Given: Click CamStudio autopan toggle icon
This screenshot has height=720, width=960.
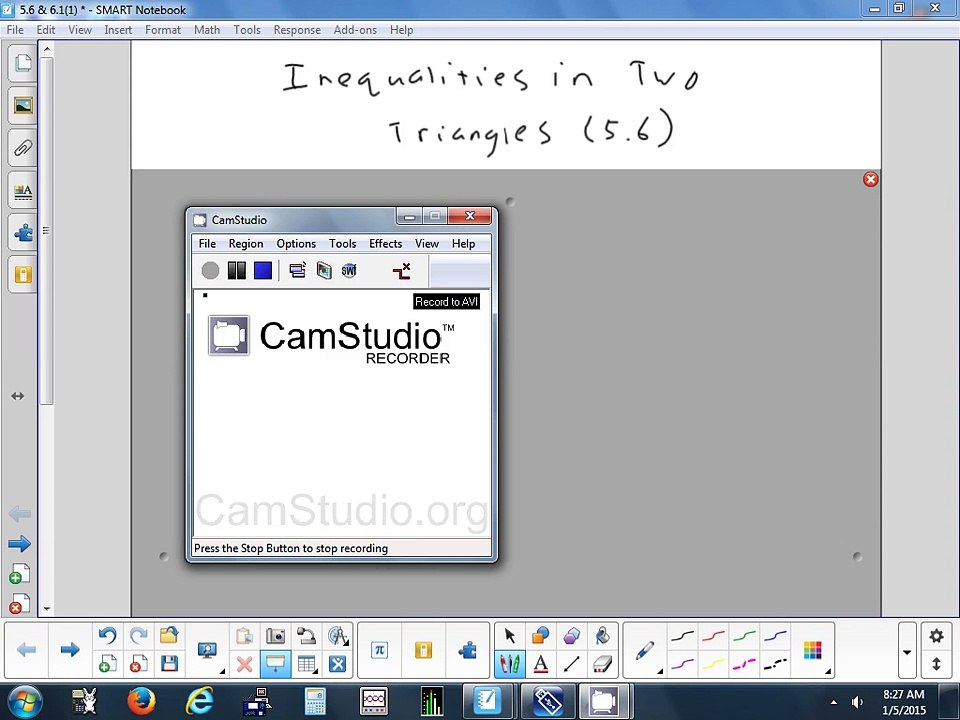Looking at the screenshot, I should coord(402,271).
